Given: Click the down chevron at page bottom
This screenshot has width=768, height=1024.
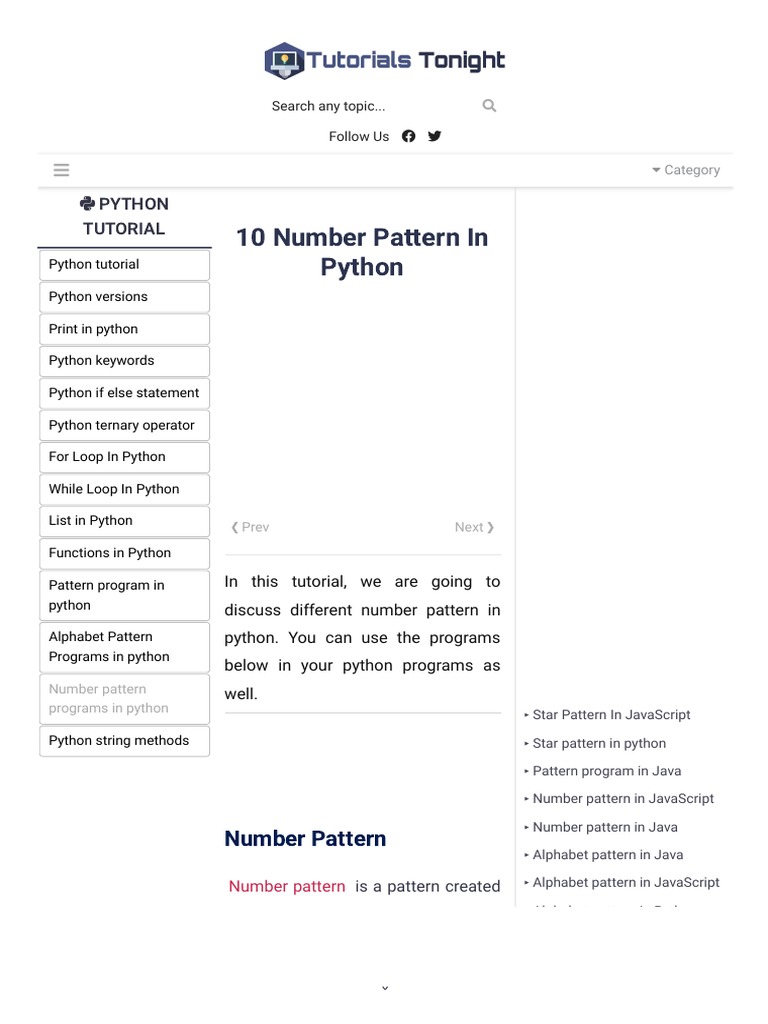Looking at the screenshot, I should pos(384,988).
